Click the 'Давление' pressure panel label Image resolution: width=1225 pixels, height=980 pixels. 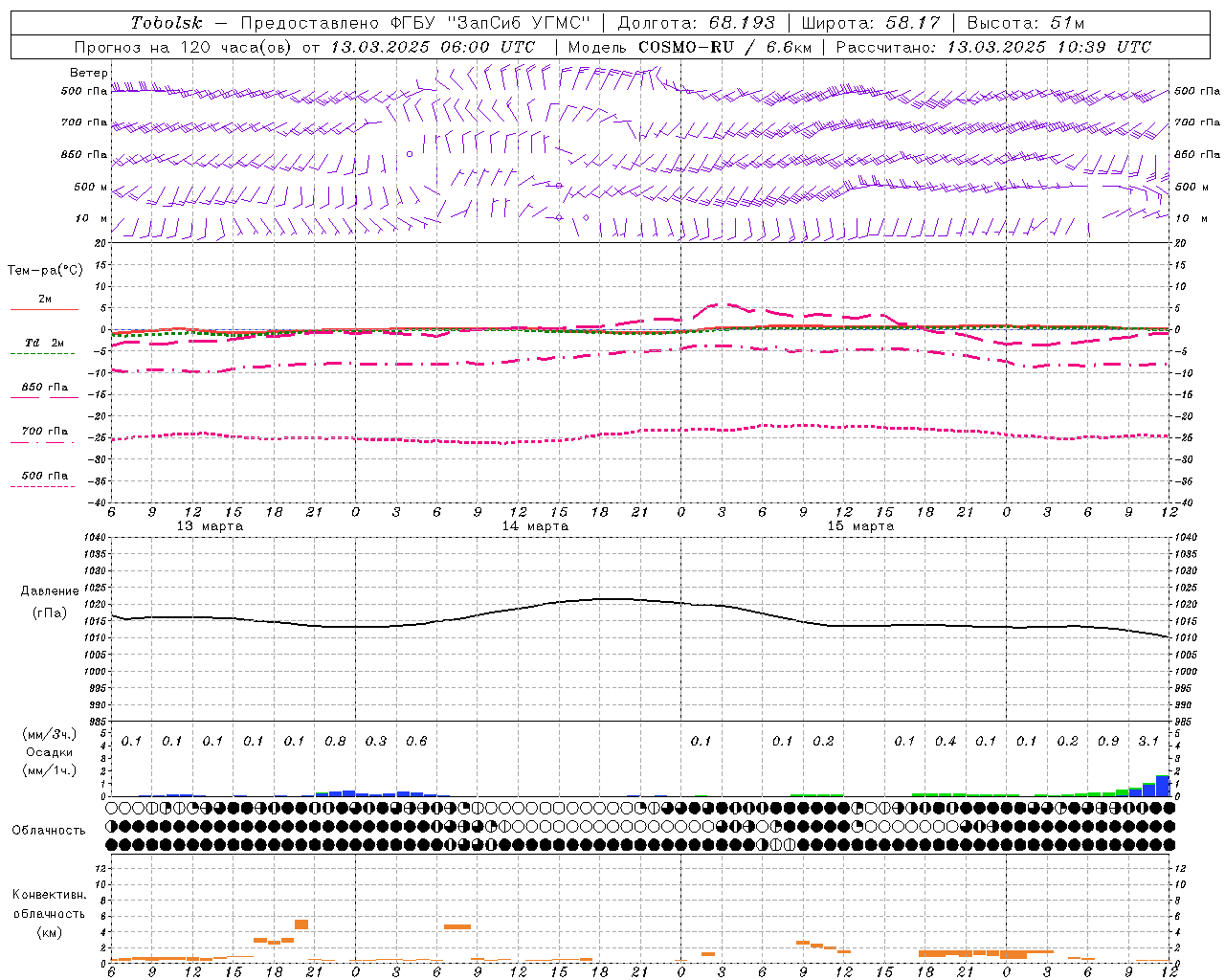[x=50, y=591]
